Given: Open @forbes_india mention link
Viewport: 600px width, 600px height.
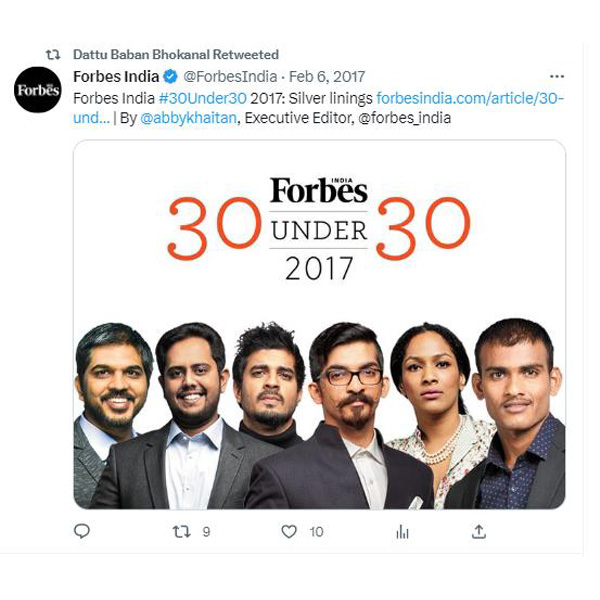Looking at the screenshot, I should (404, 118).
